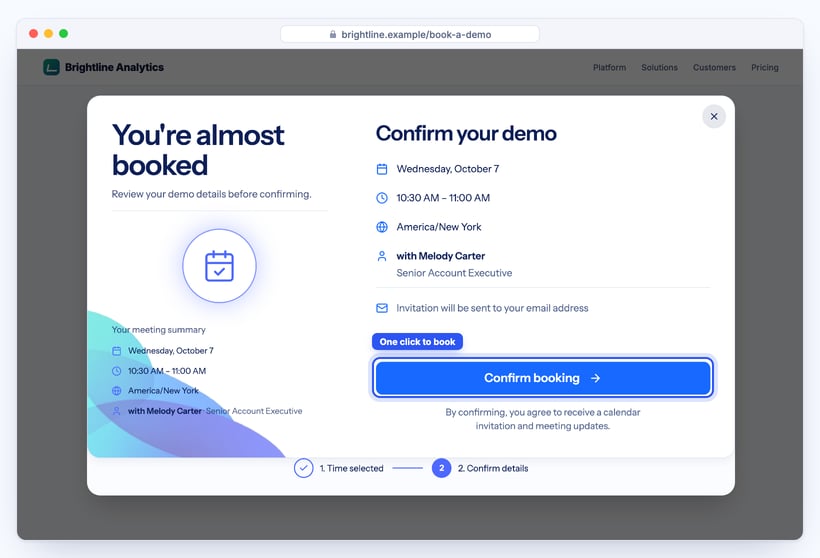820x558 pixels.
Task: Click the clock icon in meeting summary
Action: tap(117, 371)
